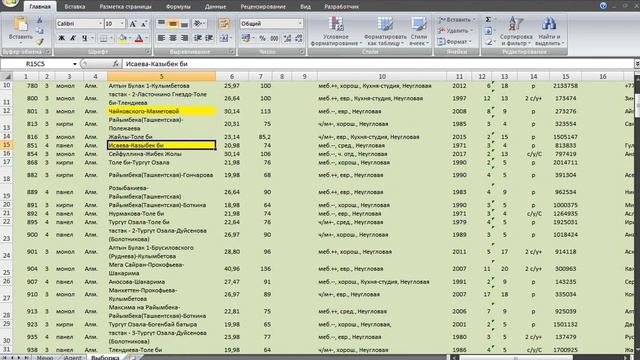640x360 pixels.
Task: Click the Cut scissors icon
Action: [40, 20]
